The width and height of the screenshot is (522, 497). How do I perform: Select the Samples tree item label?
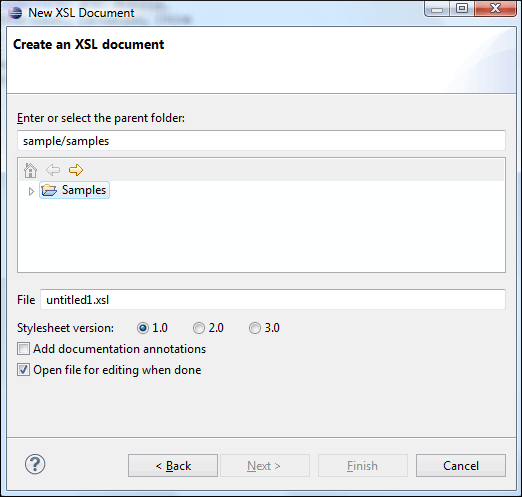click(x=84, y=190)
